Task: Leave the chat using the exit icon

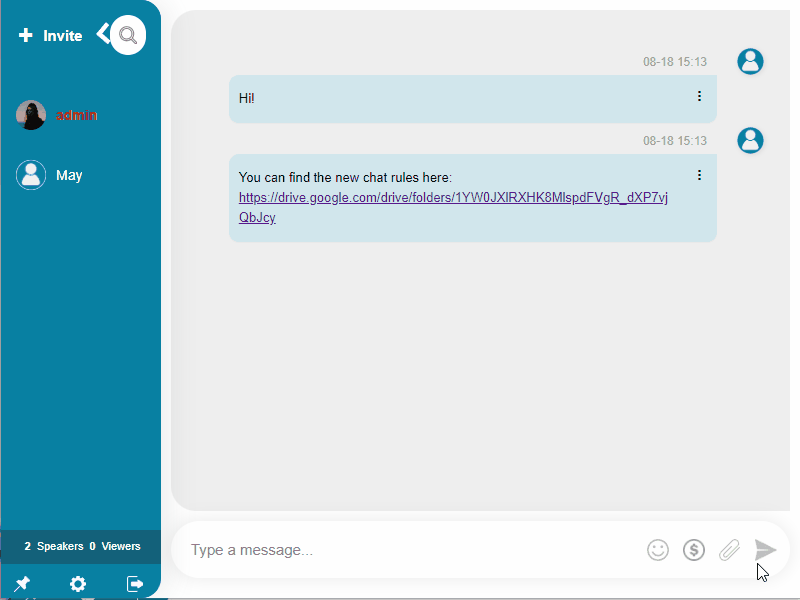Action: click(134, 584)
